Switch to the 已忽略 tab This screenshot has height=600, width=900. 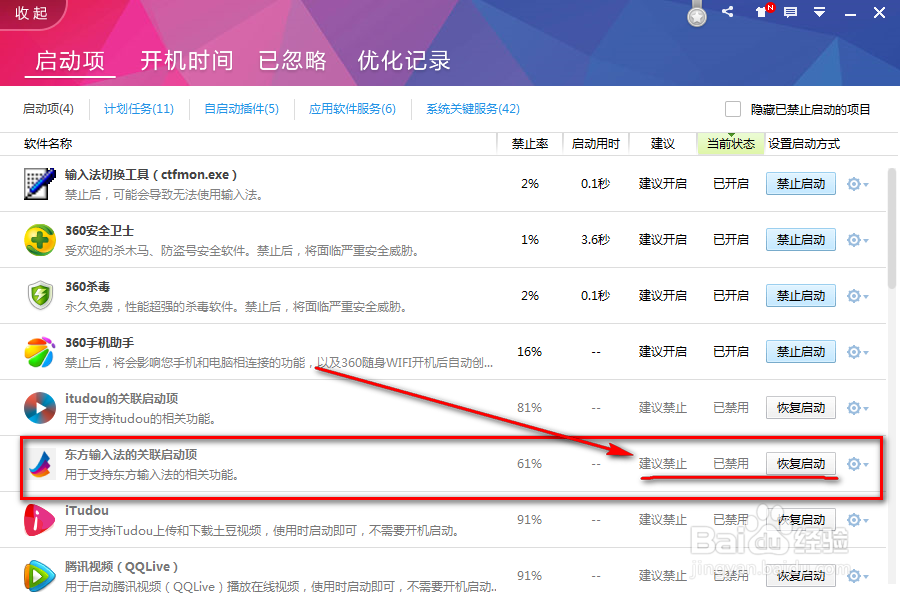pos(292,60)
